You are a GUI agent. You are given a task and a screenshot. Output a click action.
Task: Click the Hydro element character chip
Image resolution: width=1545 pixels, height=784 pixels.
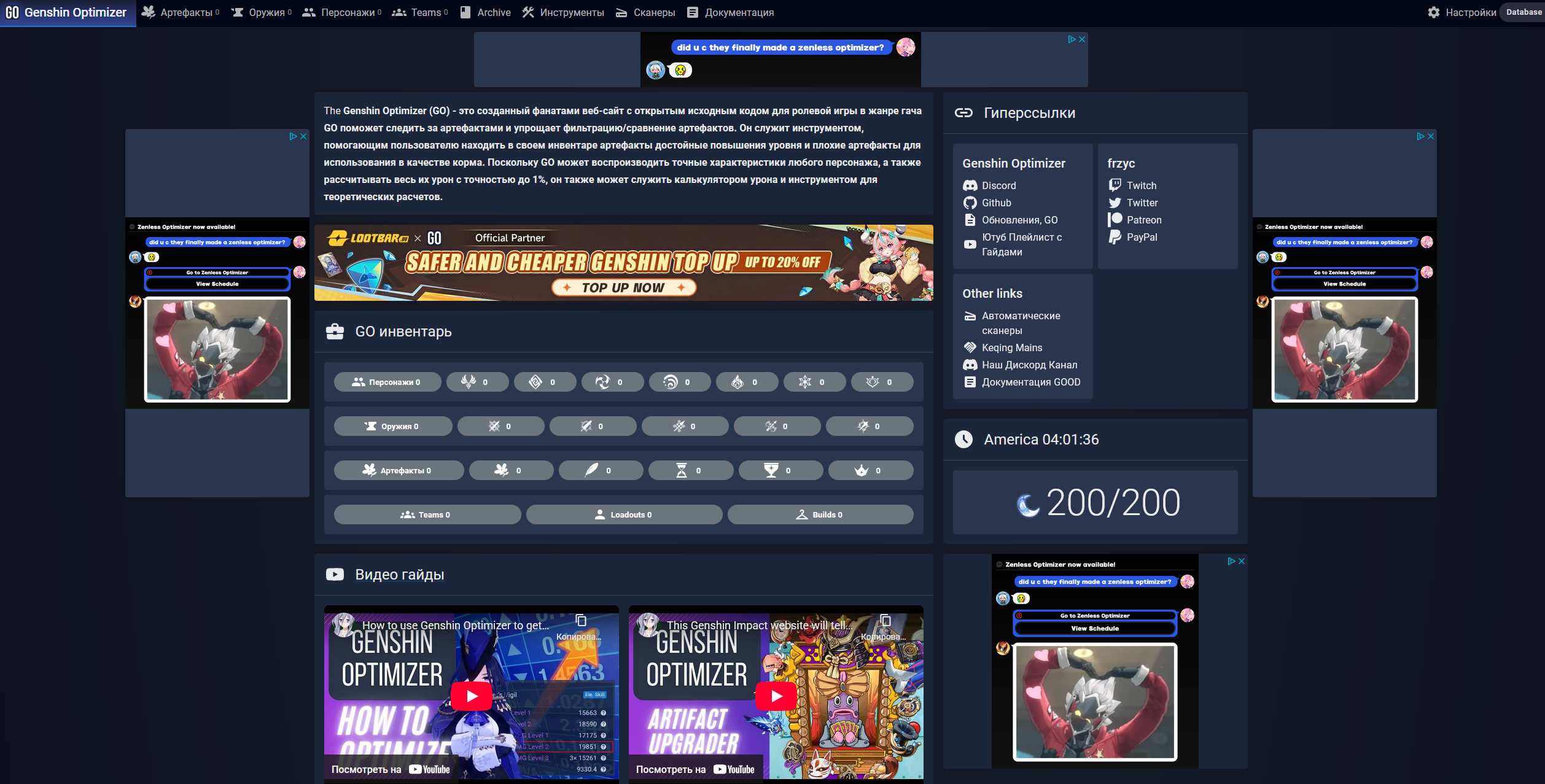point(680,382)
